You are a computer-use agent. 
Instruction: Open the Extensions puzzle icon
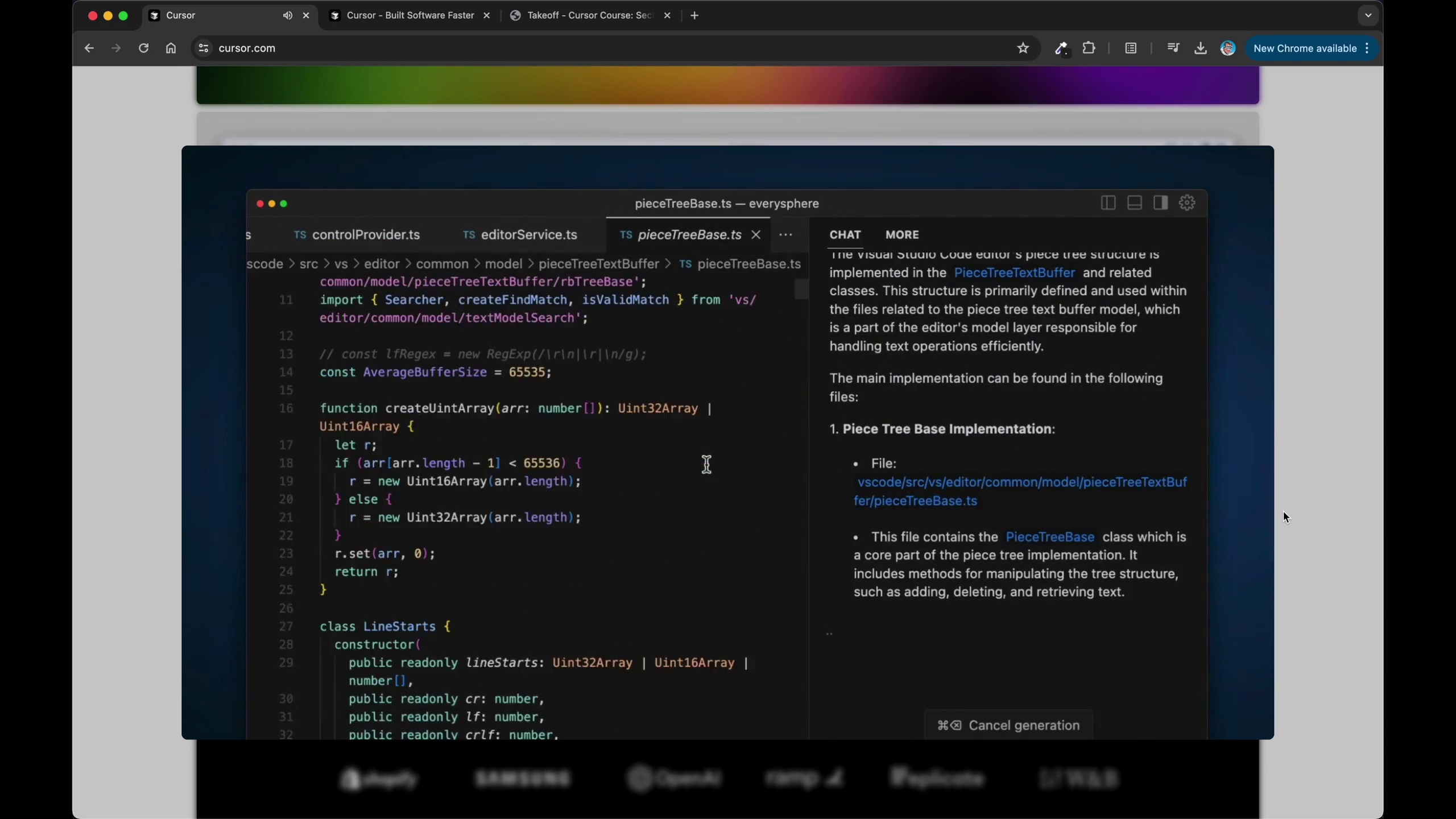(x=1089, y=48)
